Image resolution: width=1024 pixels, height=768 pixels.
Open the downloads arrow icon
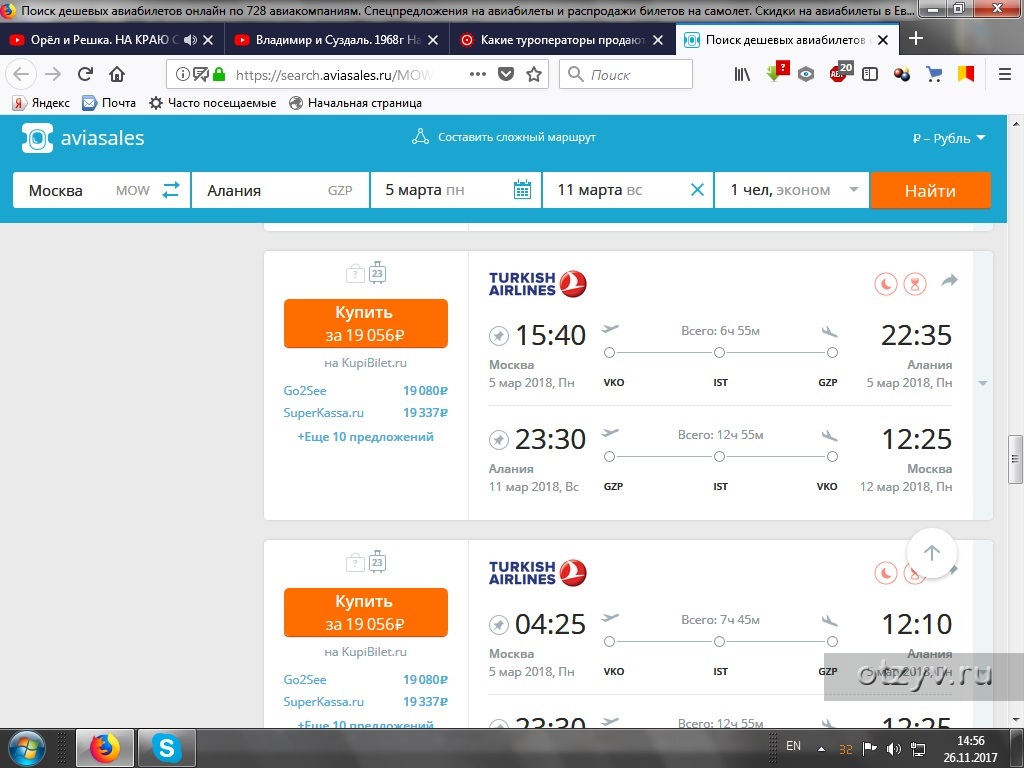click(x=776, y=72)
